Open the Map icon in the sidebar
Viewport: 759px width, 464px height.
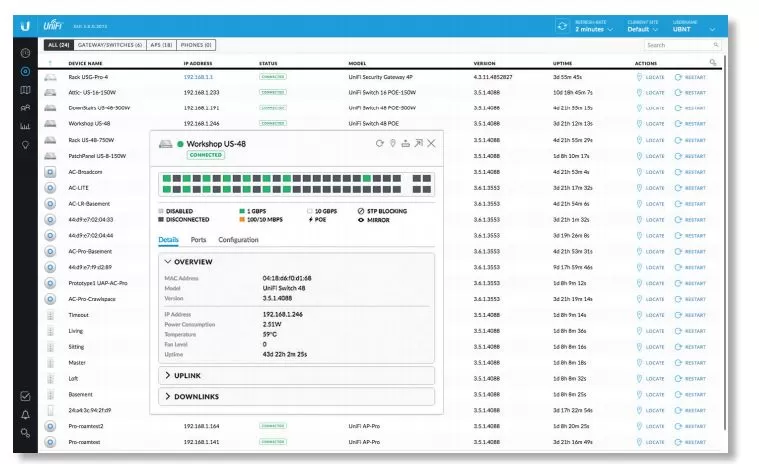pos(25,90)
